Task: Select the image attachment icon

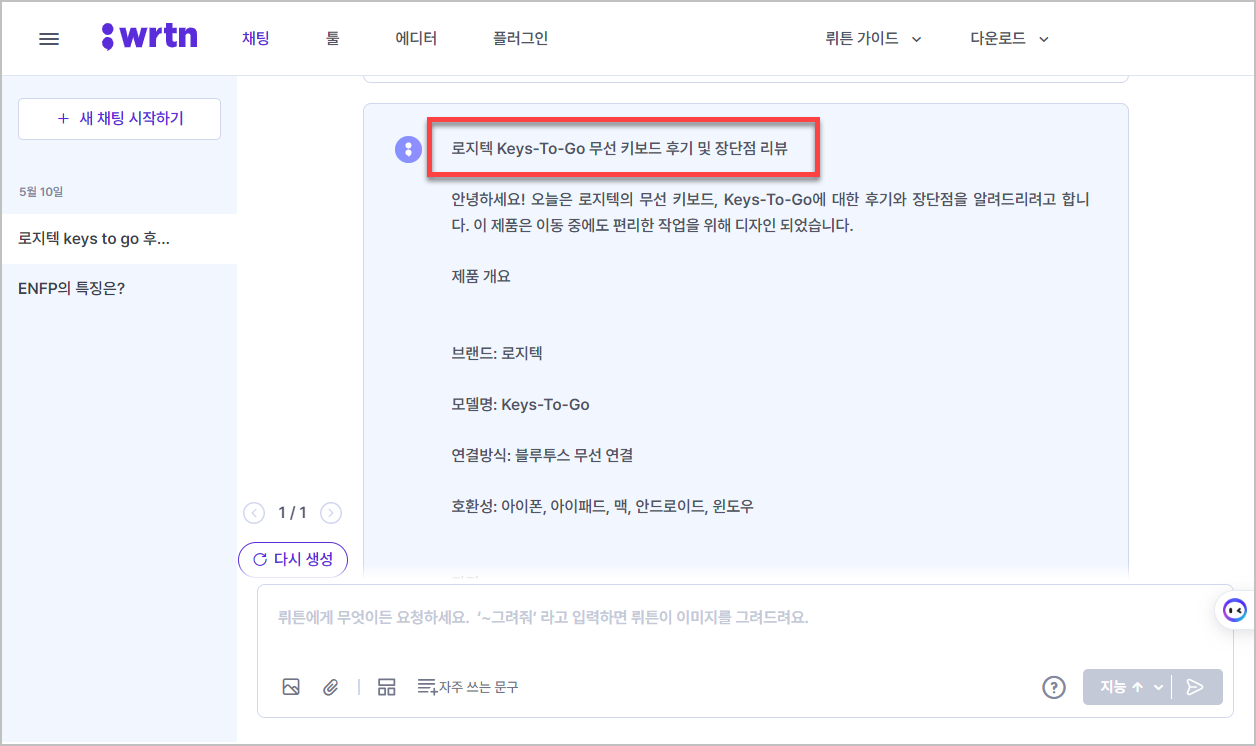Action: point(291,686)
